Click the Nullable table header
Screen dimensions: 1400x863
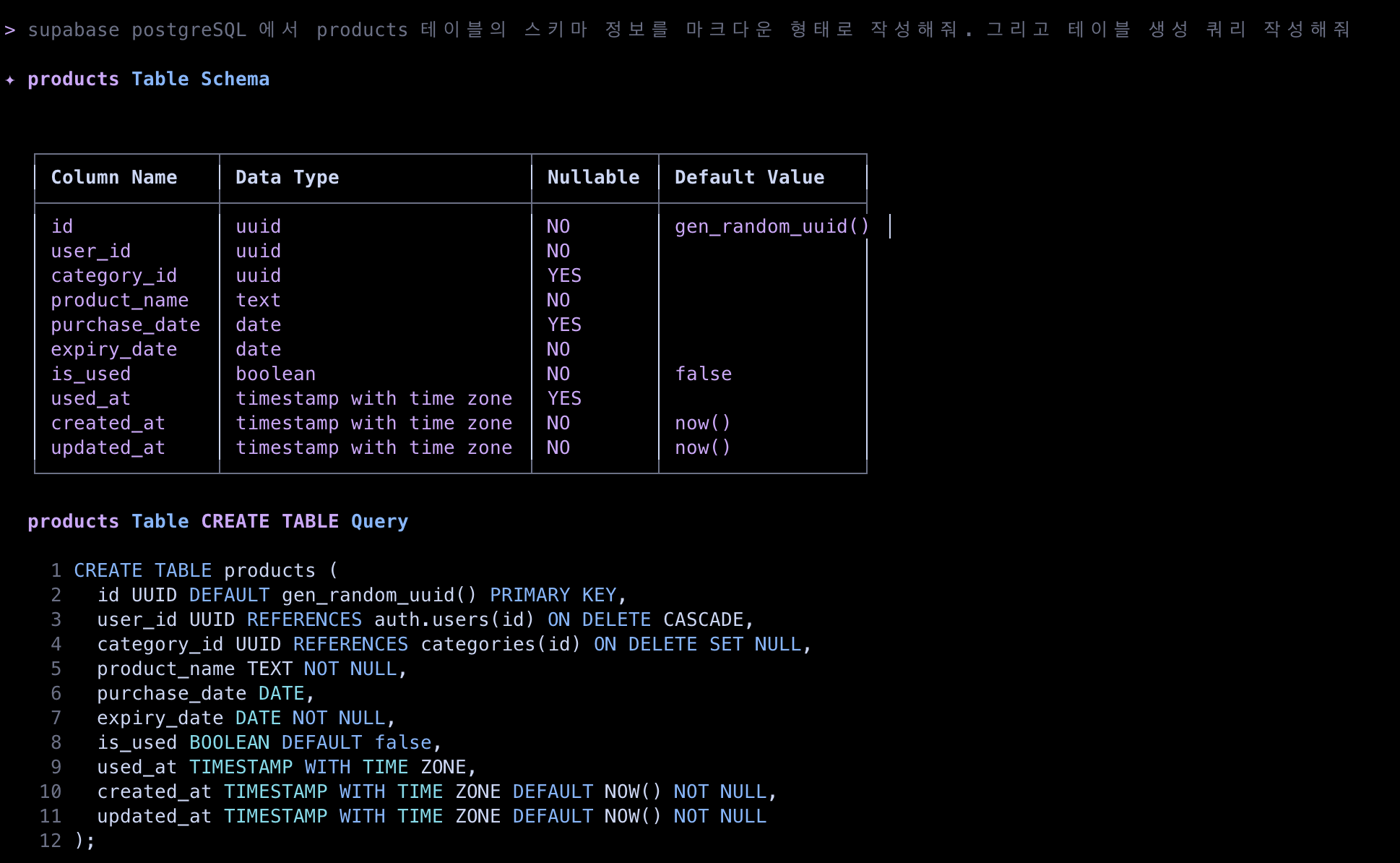(593, 178)
